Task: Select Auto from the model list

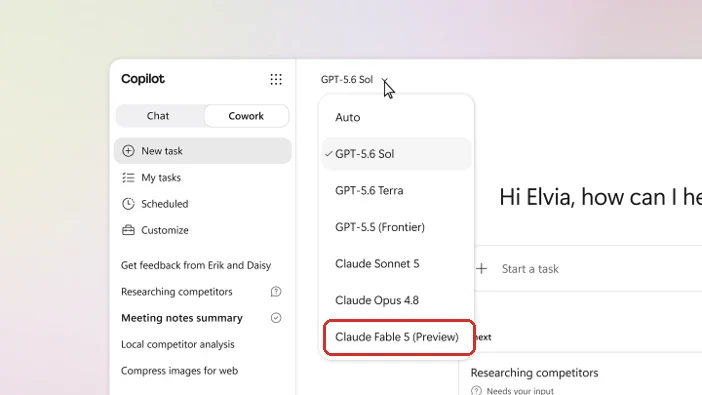Action: pyautogui.click(x=397, y=117)
